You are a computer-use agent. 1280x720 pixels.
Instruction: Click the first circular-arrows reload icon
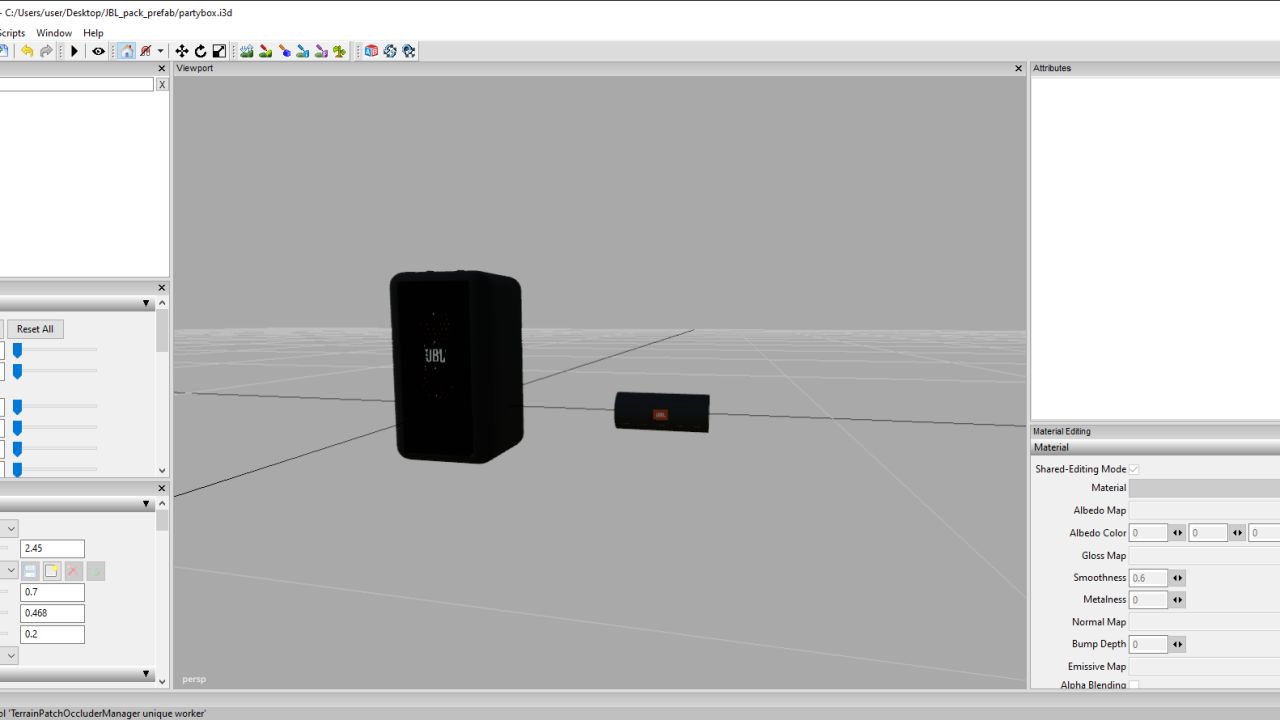click(390, 51)
